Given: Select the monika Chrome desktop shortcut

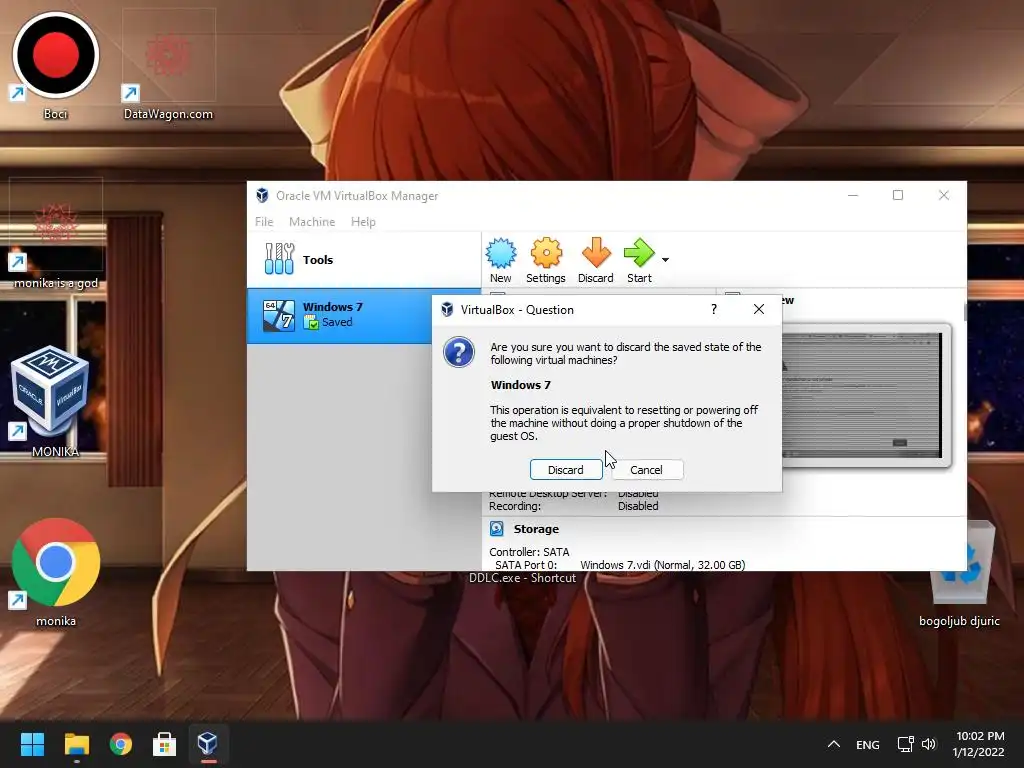Looking at the screenshot, I should click(x=56, y=571).
